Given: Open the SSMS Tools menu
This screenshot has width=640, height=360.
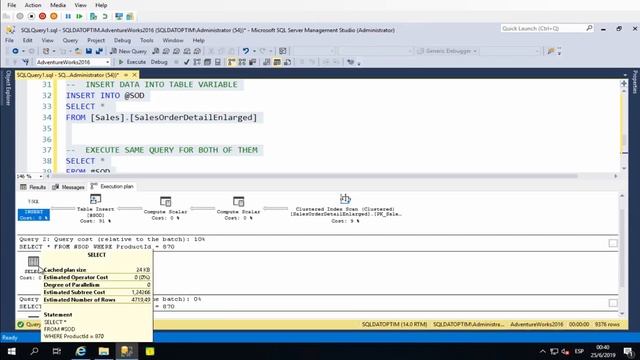Looking at the screenshot, I should click(147, 40).
